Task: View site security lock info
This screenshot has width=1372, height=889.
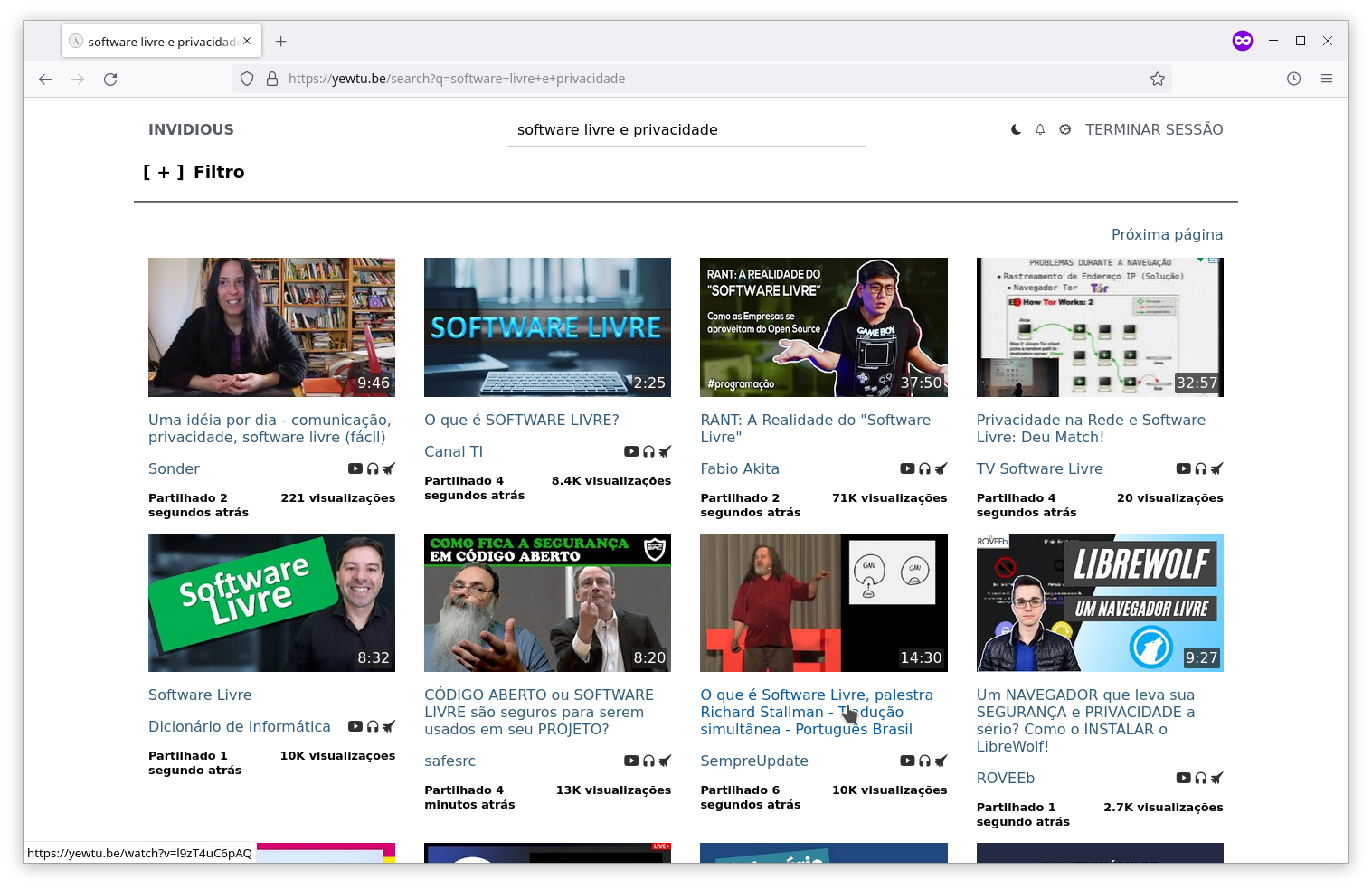Action: coord(272,79)
